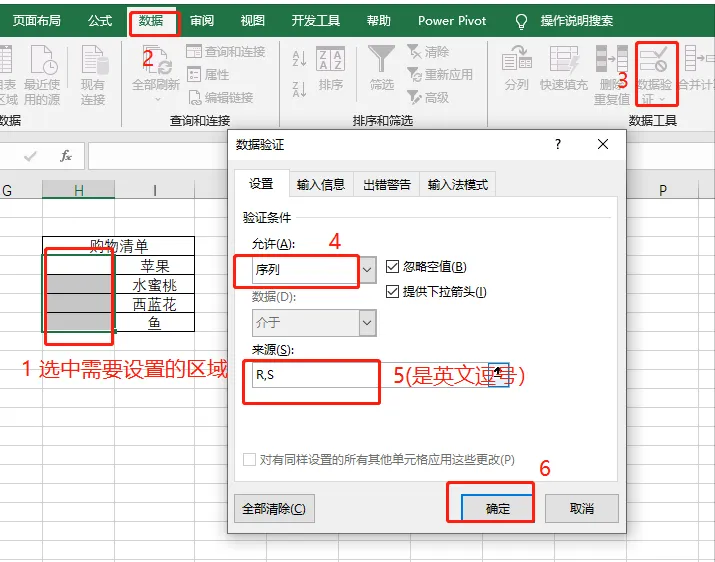Click the cell containing 苹果
This screenshot has width=715, height=562.
coord(155,265)
